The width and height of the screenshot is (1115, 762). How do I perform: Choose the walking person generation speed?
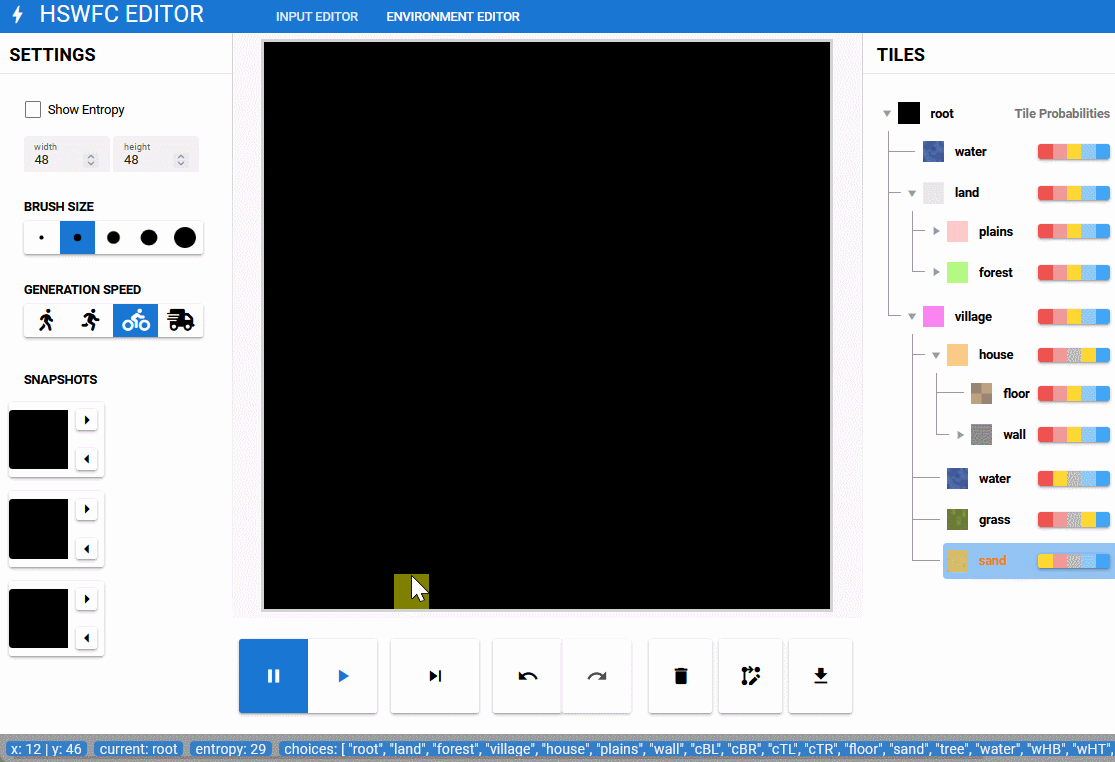[46, 320]
